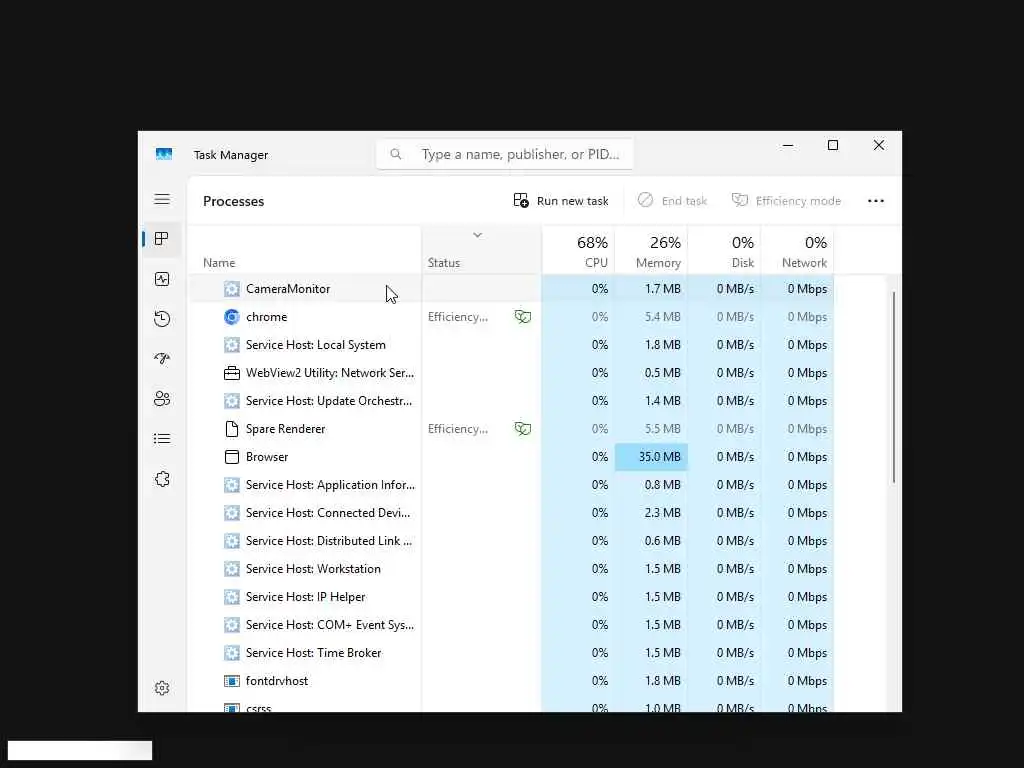The image size is (1024, 768).
Task: Click the End task button
Action: click(x=672, y=200)
